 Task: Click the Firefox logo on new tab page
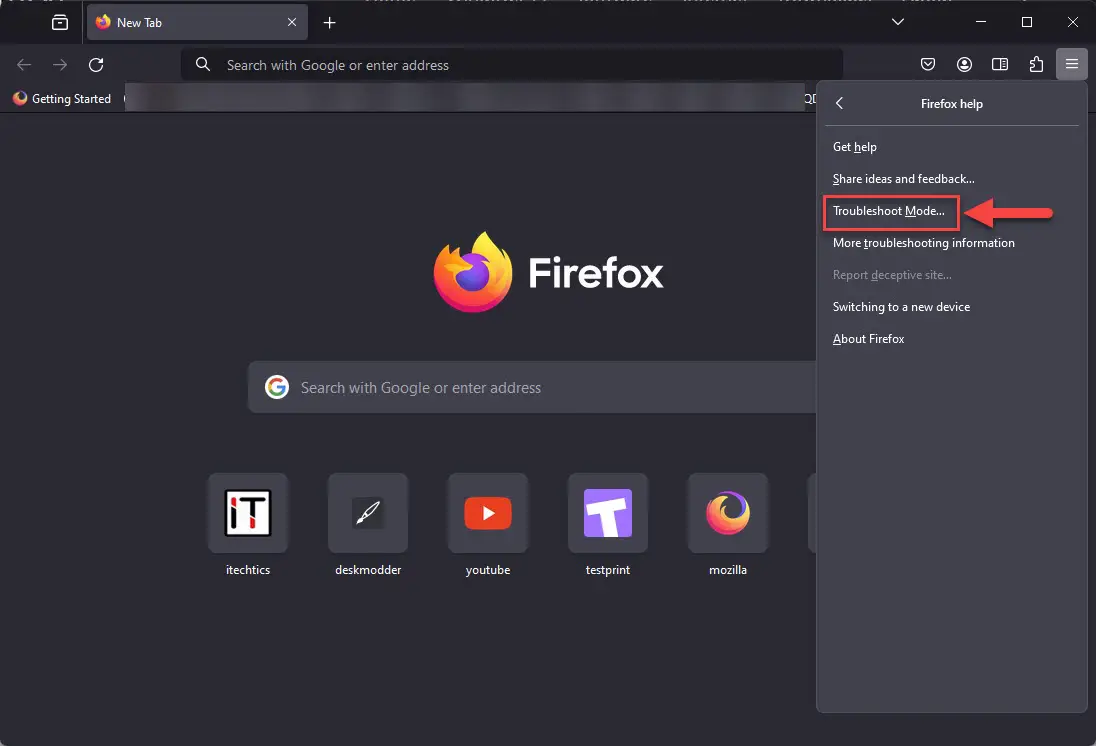coord(472,270)
